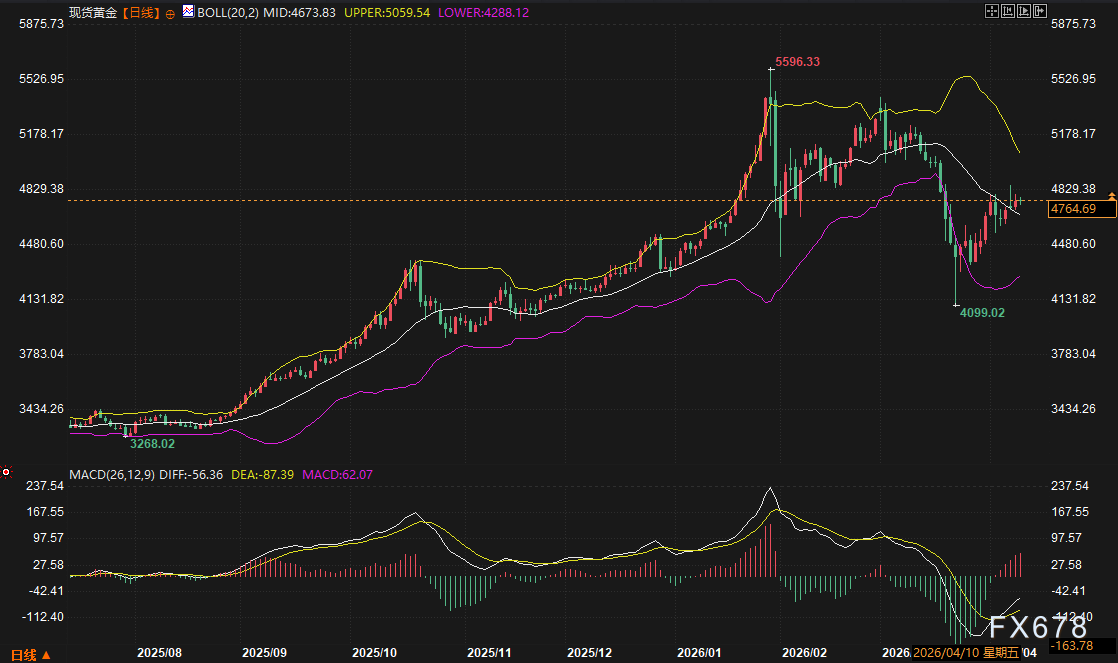Click the 4099.02 low price label
The height and width of the screenshot is (663, 1118).
coord(982,313)
